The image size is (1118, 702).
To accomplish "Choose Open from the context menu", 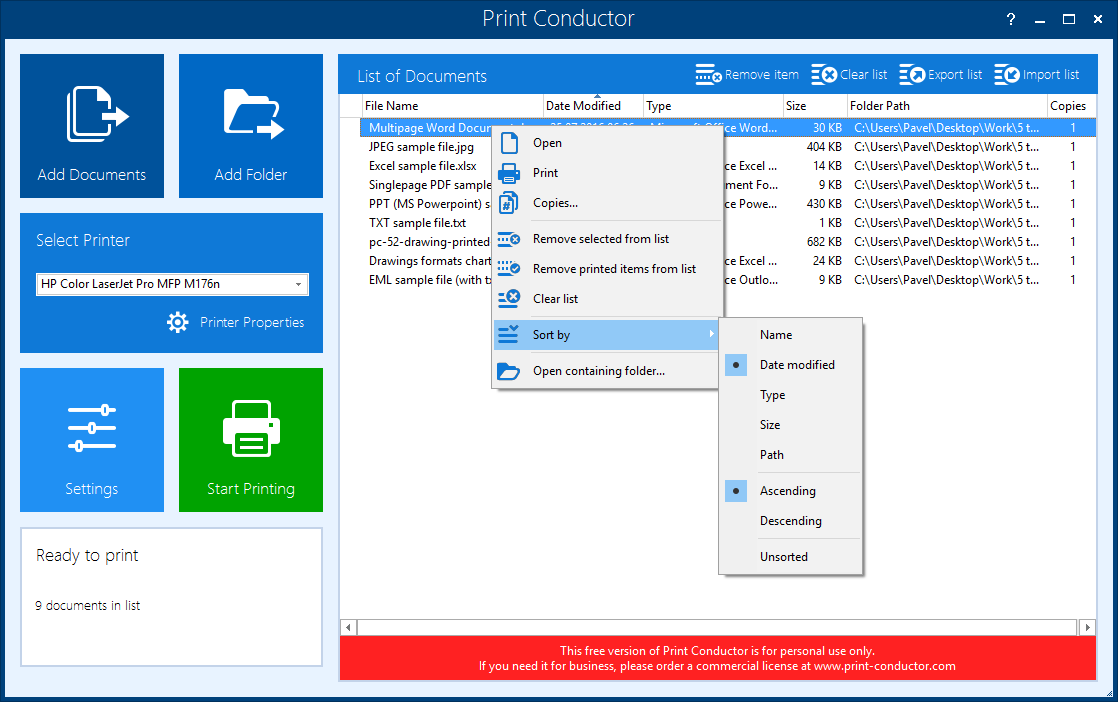I will (607, 143).
